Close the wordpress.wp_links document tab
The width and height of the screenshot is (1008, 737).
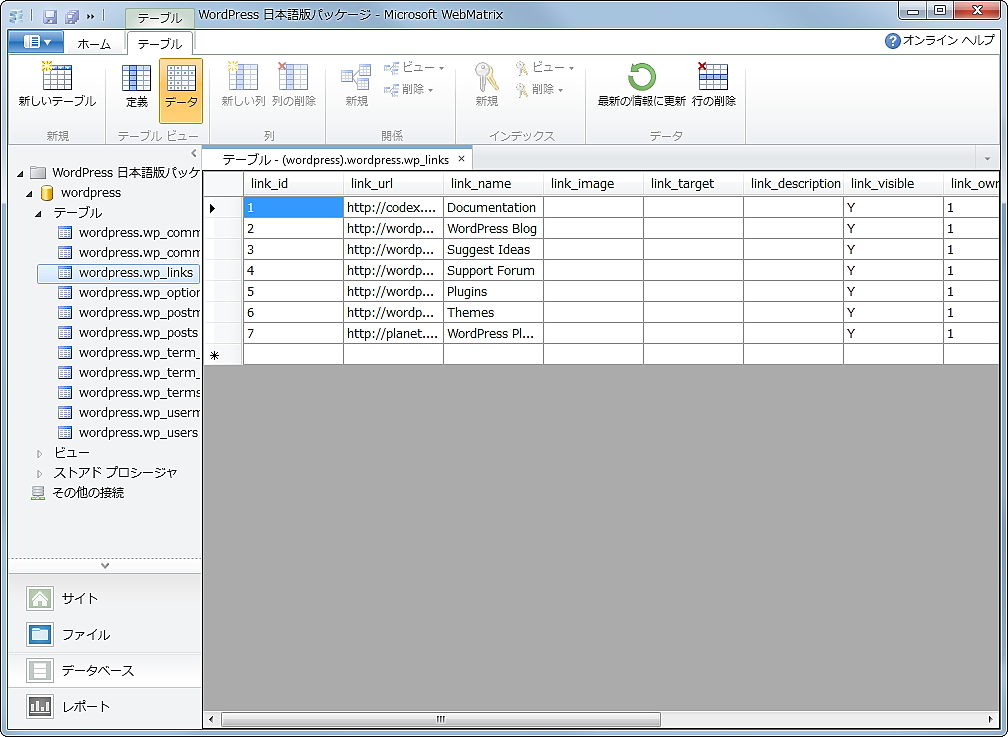pos(461,159)
